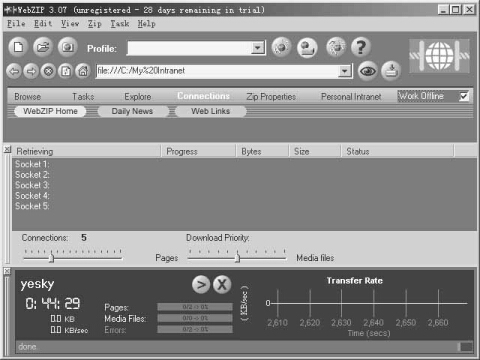Click the Web Links button
The image size is (480, 360).
[x=211, y=111]
